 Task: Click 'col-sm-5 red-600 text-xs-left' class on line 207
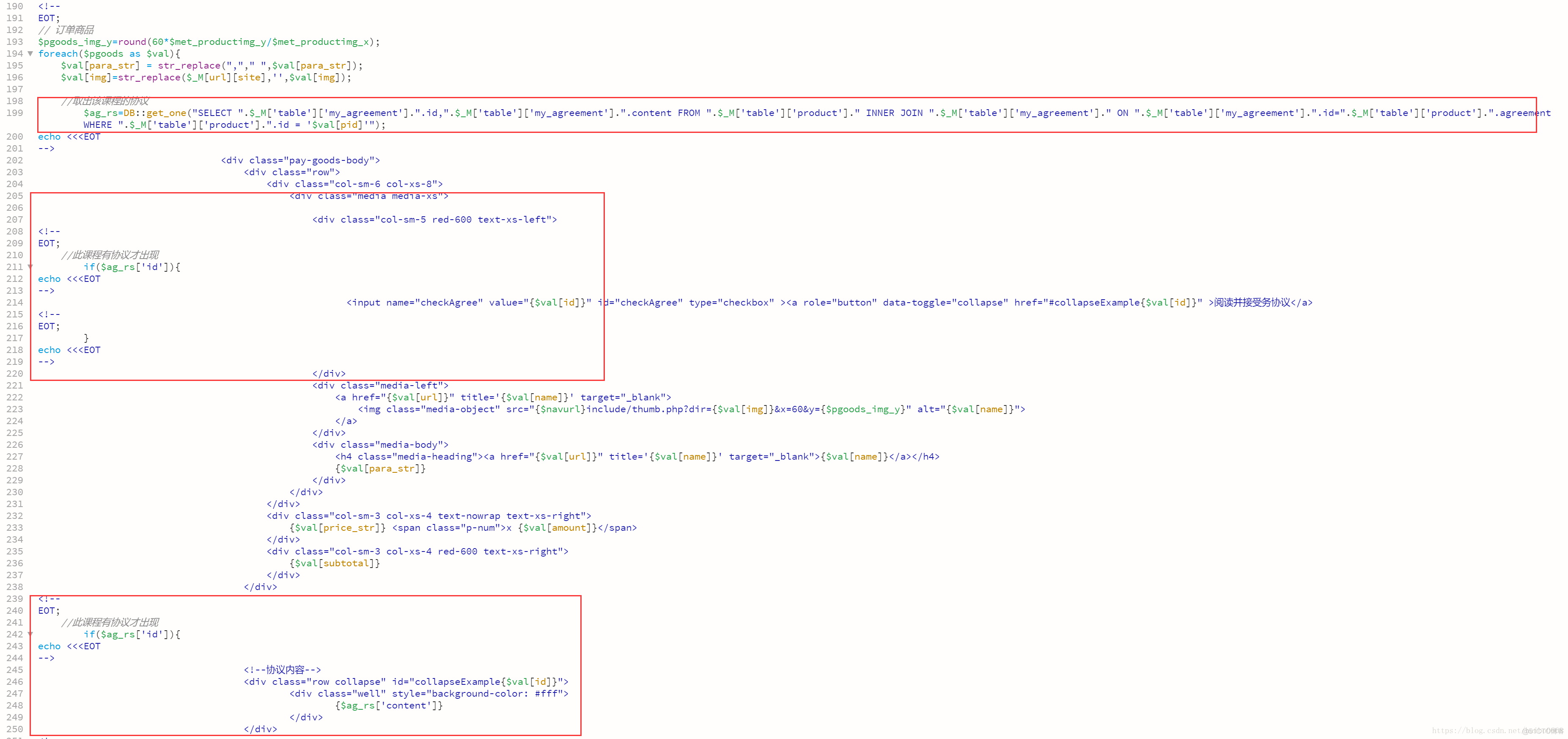463,219
